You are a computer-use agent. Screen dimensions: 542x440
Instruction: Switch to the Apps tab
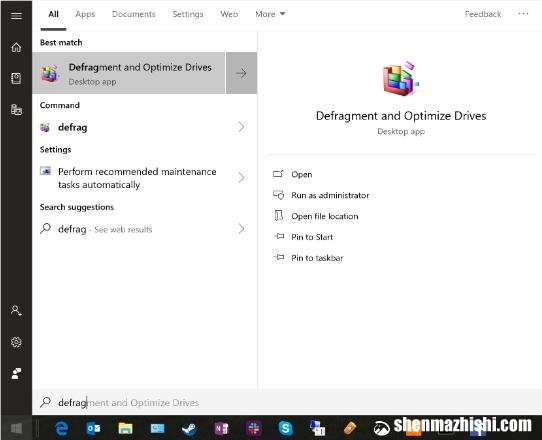85,14
